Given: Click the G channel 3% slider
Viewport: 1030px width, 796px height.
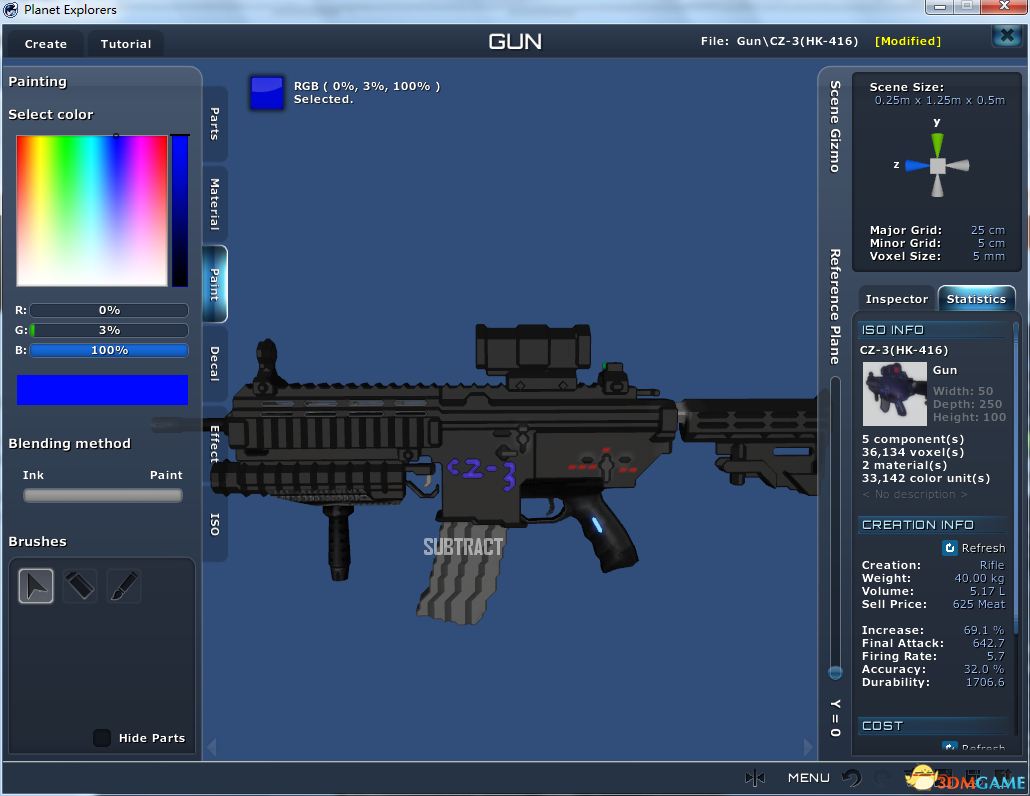Looking at the screenshot, I should click(109, 330).
